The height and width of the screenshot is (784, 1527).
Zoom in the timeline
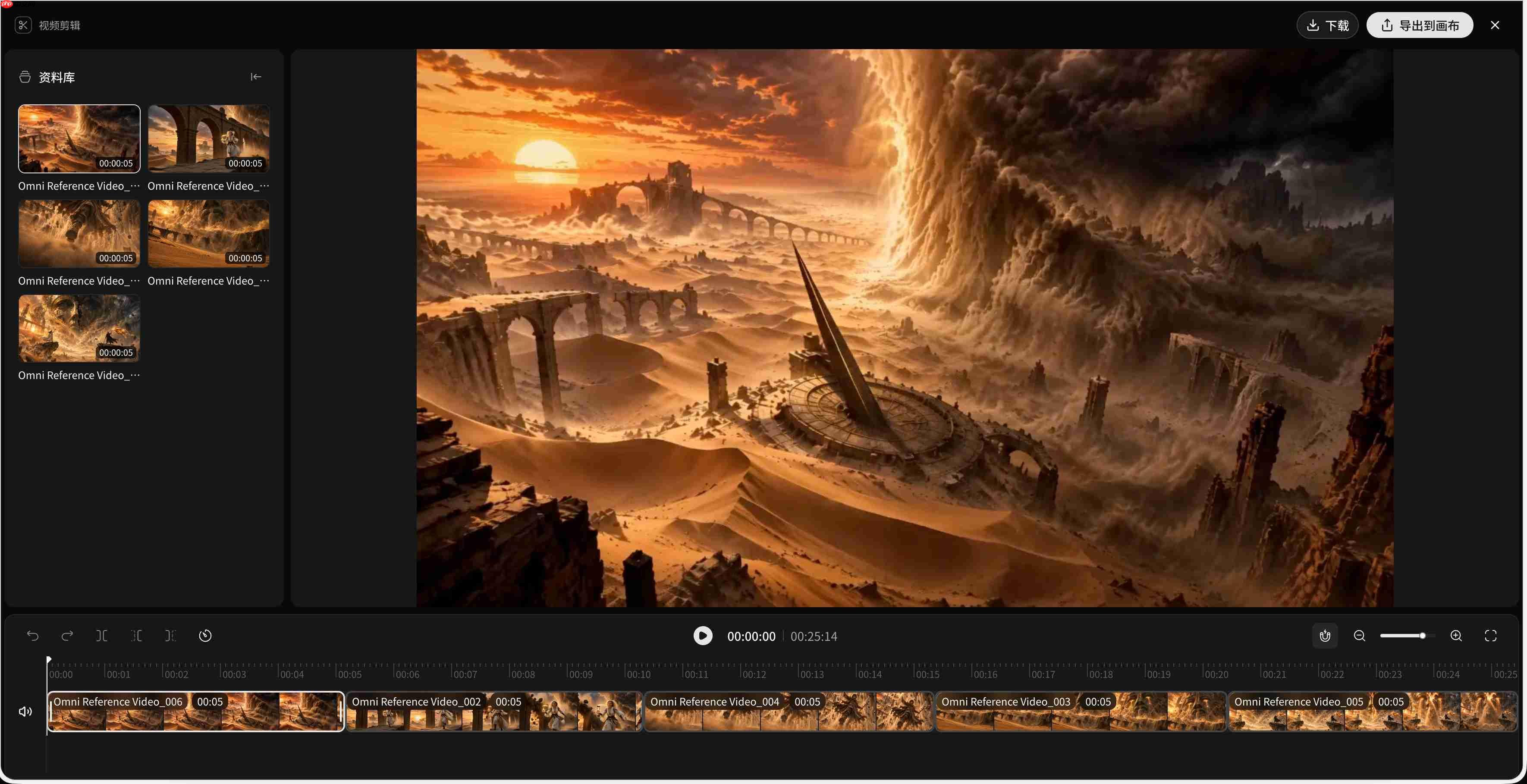[x=1456, y=636]
